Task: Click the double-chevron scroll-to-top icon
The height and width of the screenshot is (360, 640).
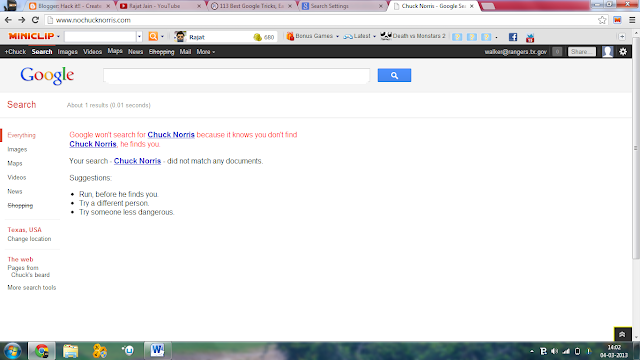Action: pyautogui.click(x=622, y=334)
